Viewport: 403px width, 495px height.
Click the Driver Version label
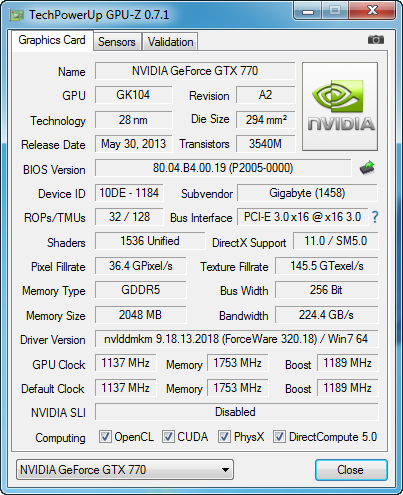53,340
